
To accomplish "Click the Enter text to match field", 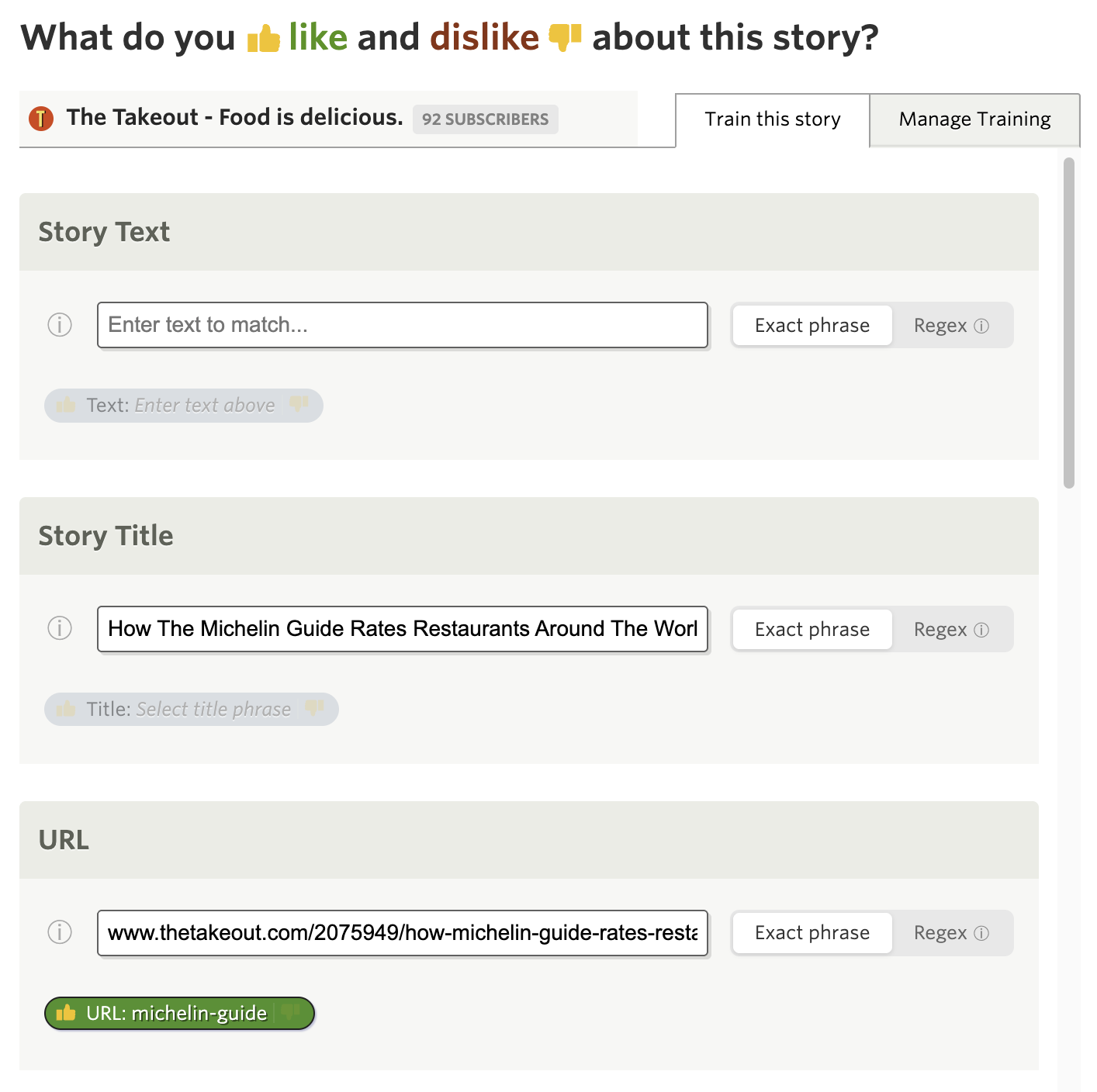I will 402,325.
